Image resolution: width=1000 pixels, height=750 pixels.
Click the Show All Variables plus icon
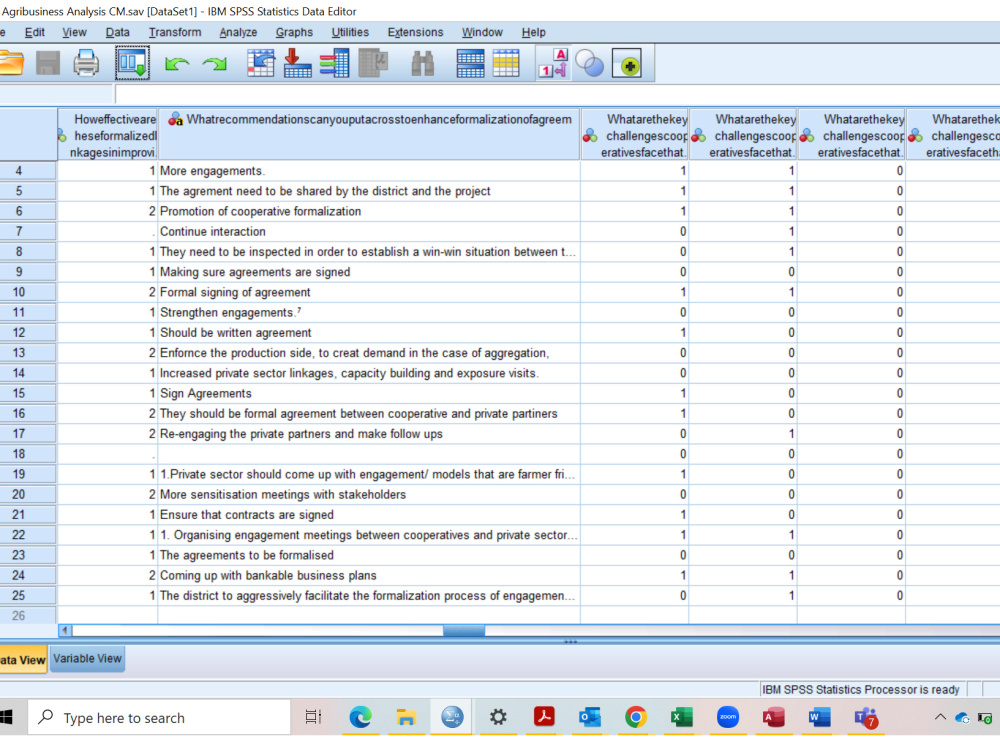tap(627, 63)
